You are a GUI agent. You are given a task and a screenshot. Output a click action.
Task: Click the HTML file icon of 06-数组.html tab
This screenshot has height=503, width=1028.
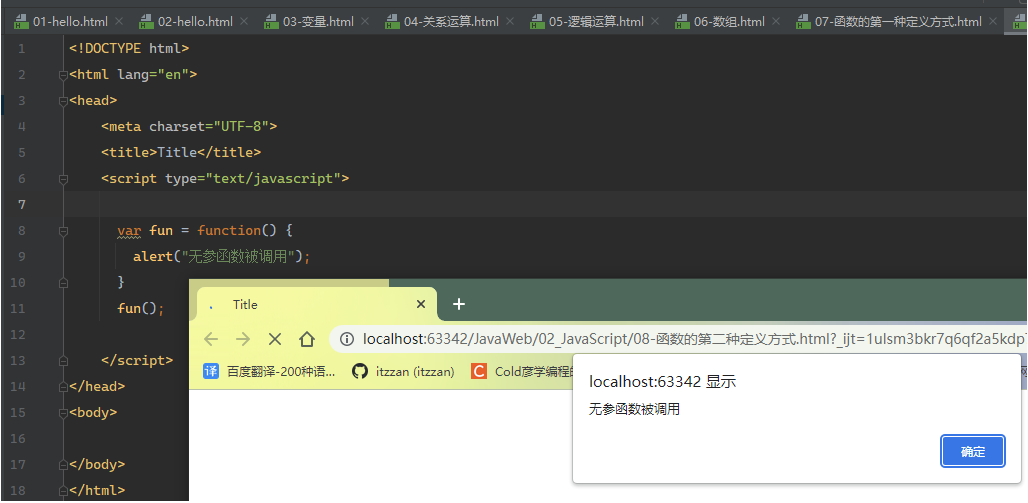(682, 22)
